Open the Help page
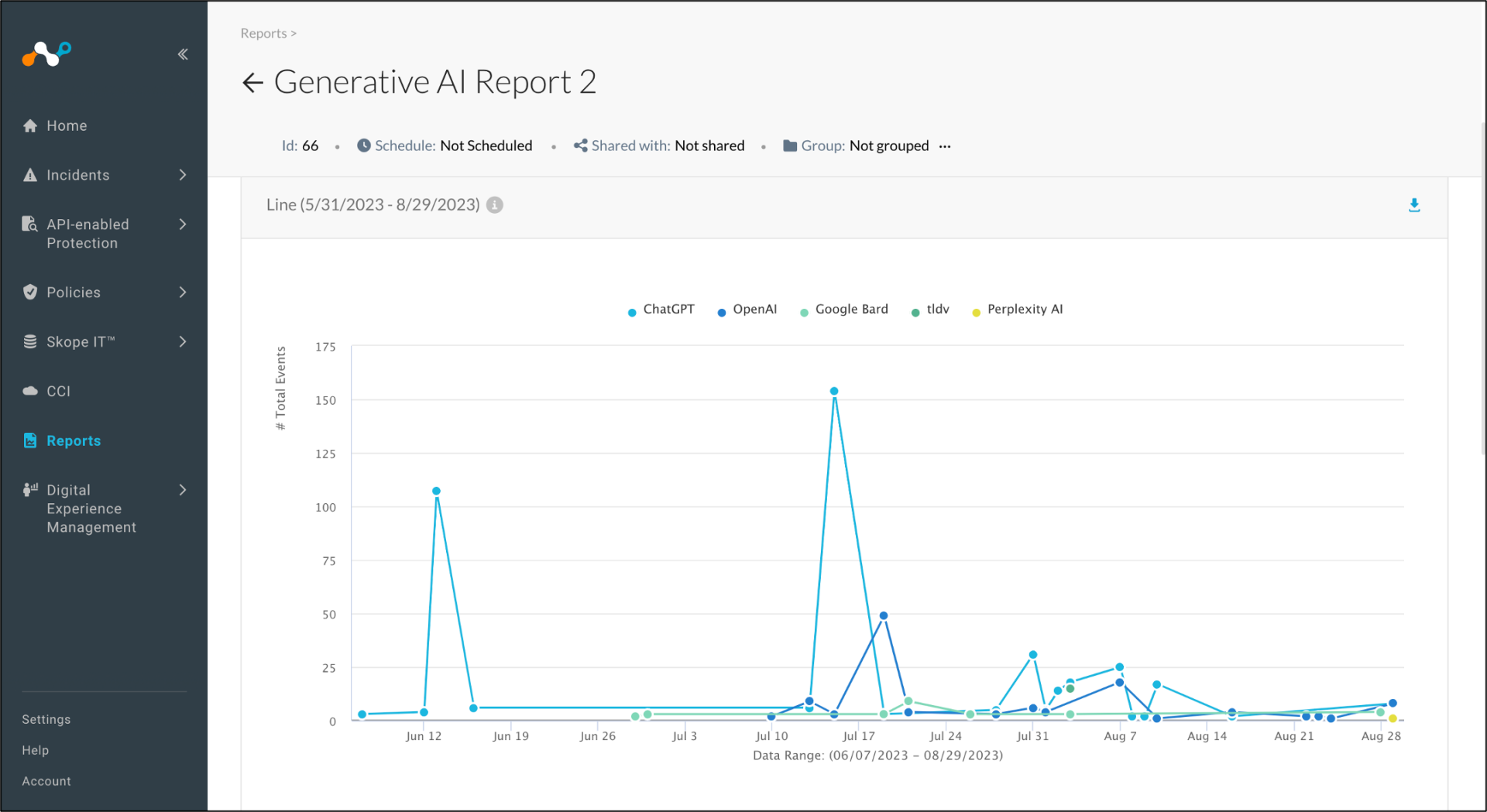This screenshot has width=1487, height=812. [x=35, y=750]
